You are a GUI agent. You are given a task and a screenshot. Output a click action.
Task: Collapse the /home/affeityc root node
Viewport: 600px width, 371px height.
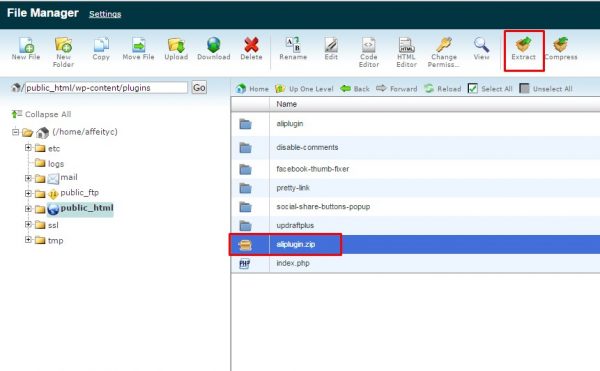tap(15, 132)
